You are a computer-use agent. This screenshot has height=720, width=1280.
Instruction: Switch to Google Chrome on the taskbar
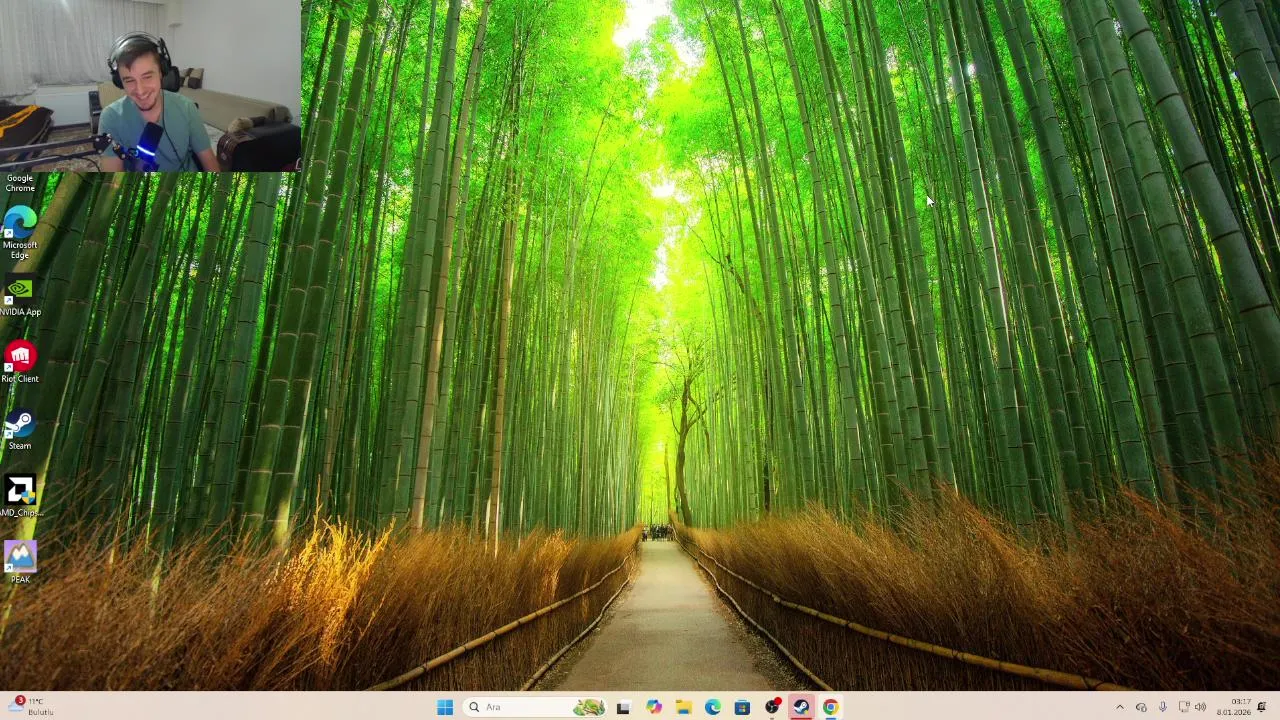pos(830,707)
